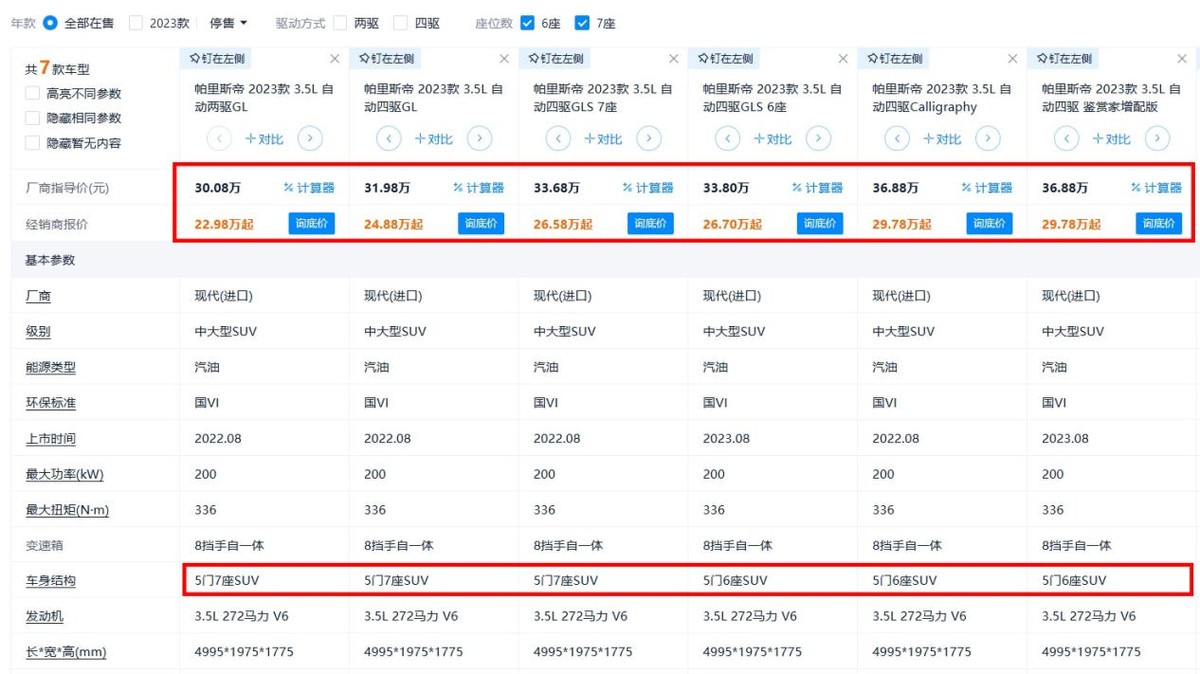Click previous arrow under 鉴赏家增配版
Image resolution: width=1200 pixels, height=674 pixels.
[x=1066, y=139]
